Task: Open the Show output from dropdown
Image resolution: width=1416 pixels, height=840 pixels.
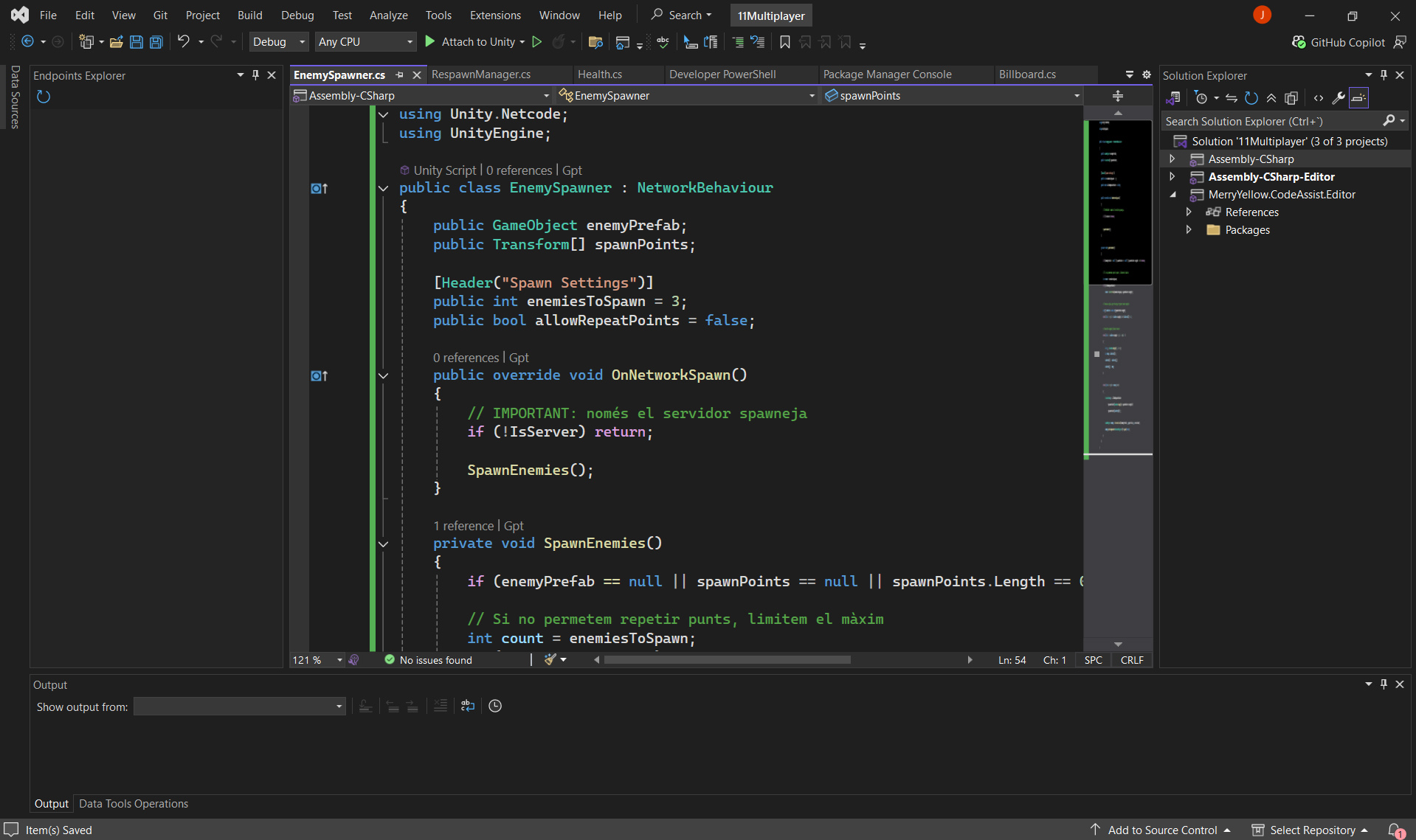Action: [x=239, y=707]
